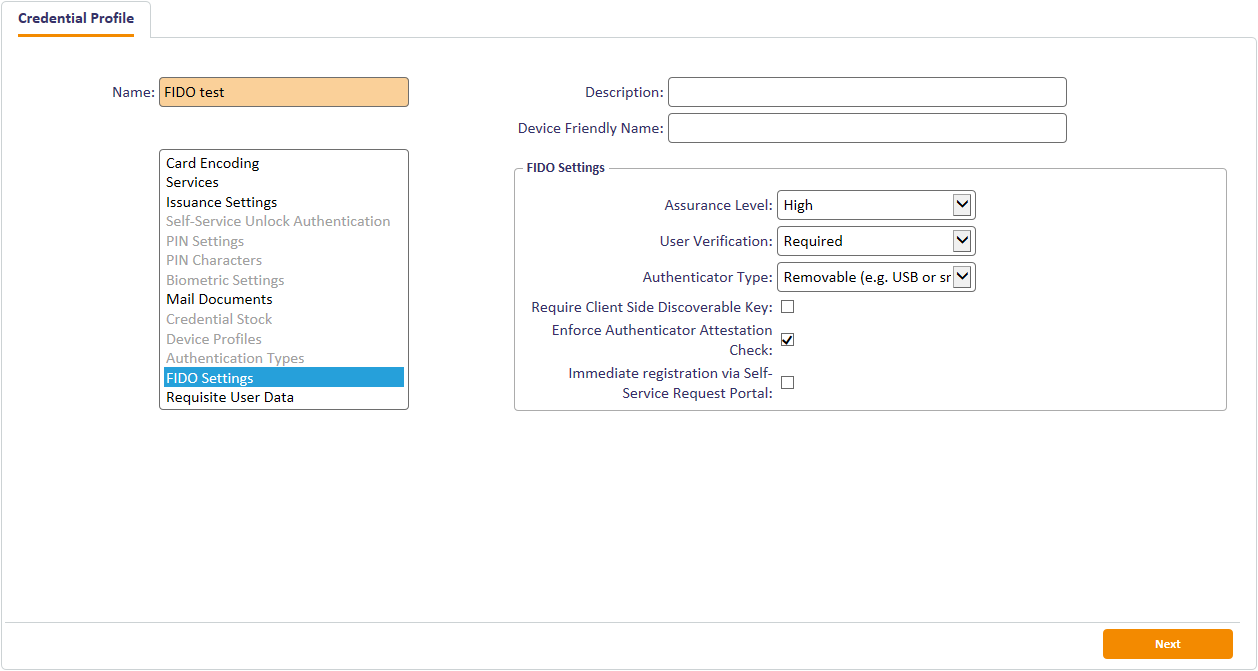Select Services in the settings list
The image size is (1258, 671).
tap(192, 182)
